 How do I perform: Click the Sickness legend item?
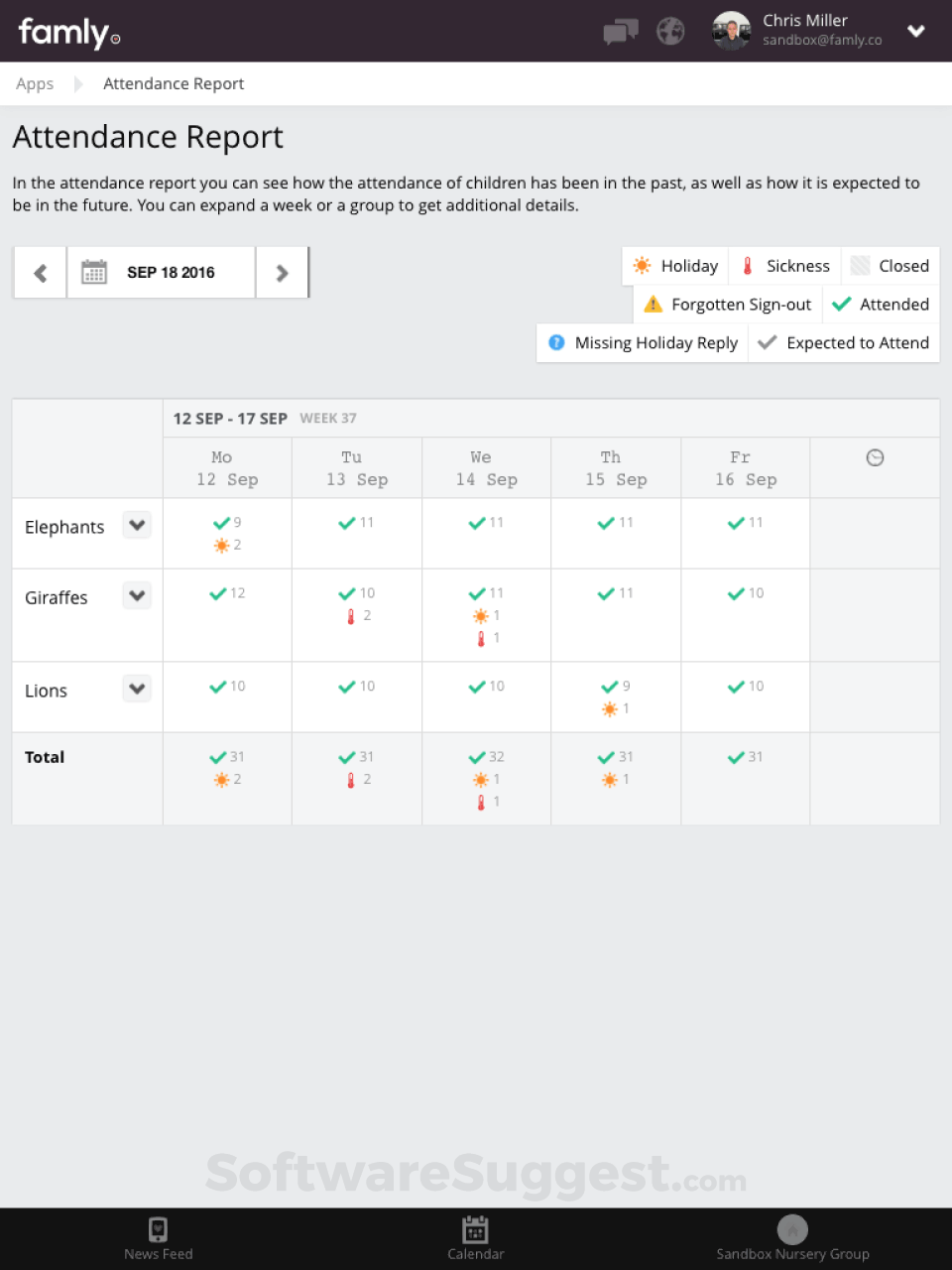click(x=785, y=266)
